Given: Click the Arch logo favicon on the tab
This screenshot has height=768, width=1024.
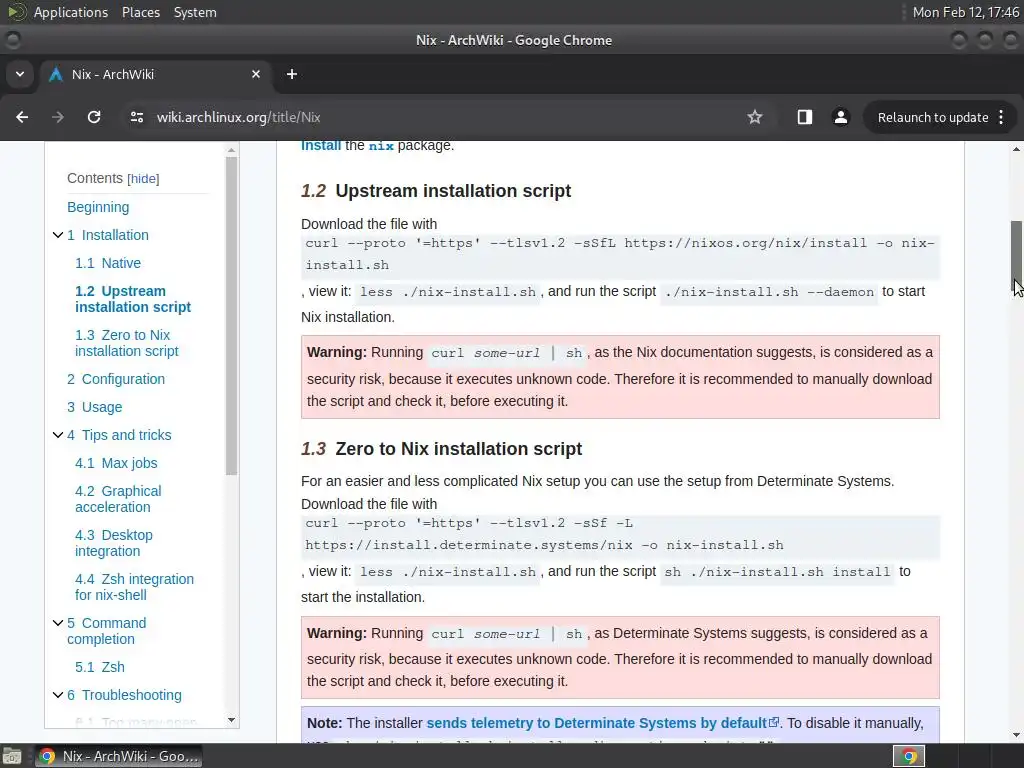Looking at the screenshot, I should pyautogui.click(x=56, y=74).
